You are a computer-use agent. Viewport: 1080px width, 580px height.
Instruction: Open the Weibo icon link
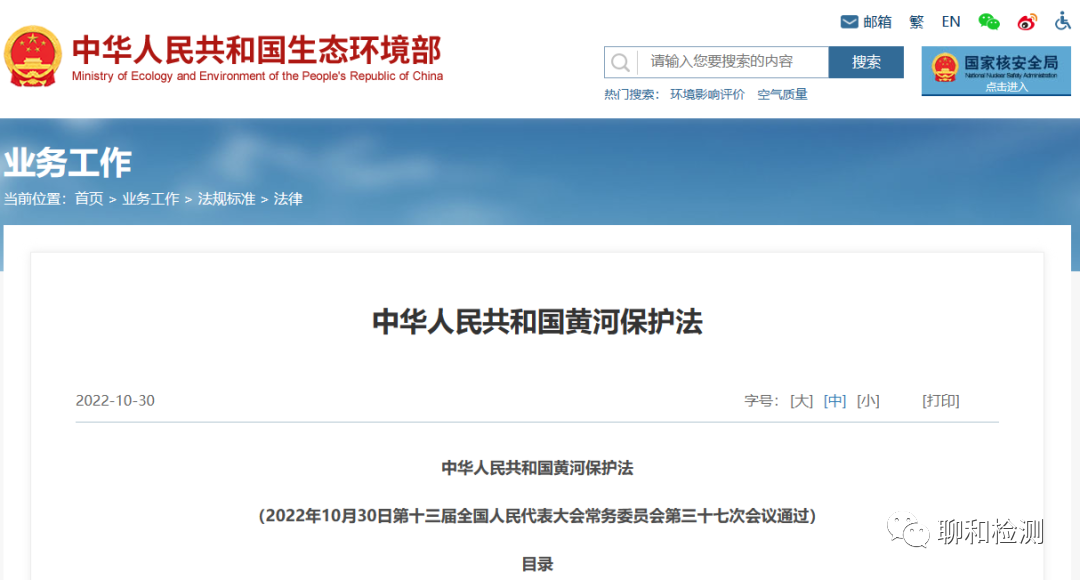pos(1027,22)
